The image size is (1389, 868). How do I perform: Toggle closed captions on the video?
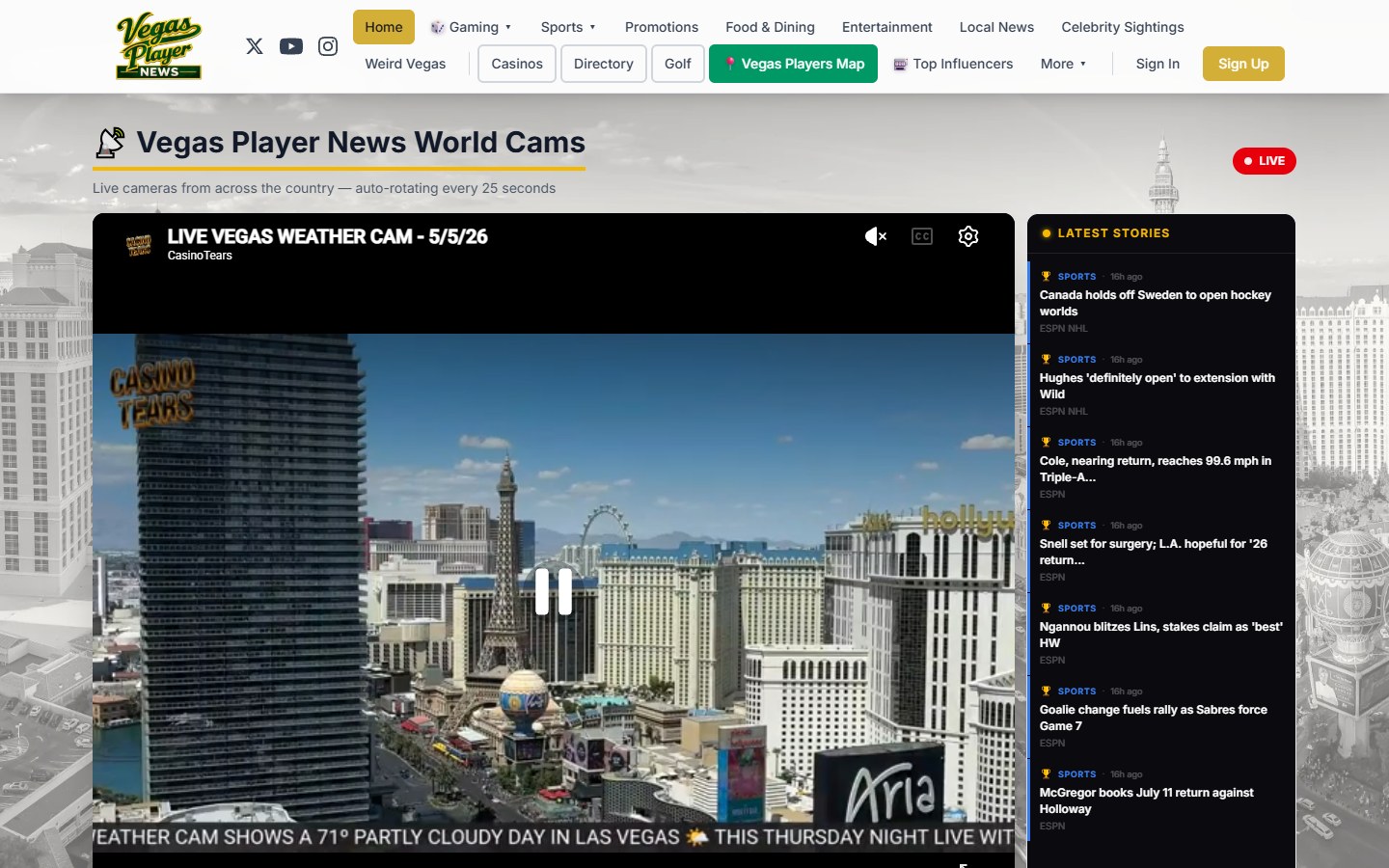point(922,236)
